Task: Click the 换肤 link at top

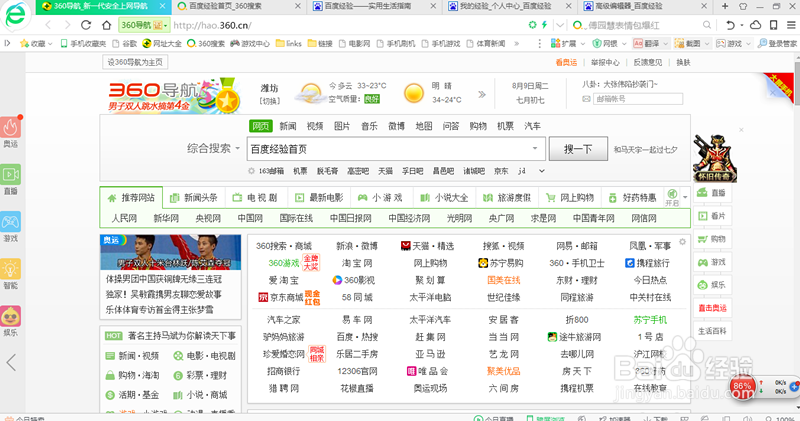Action: pyautogui.click(x=683, y=62)
